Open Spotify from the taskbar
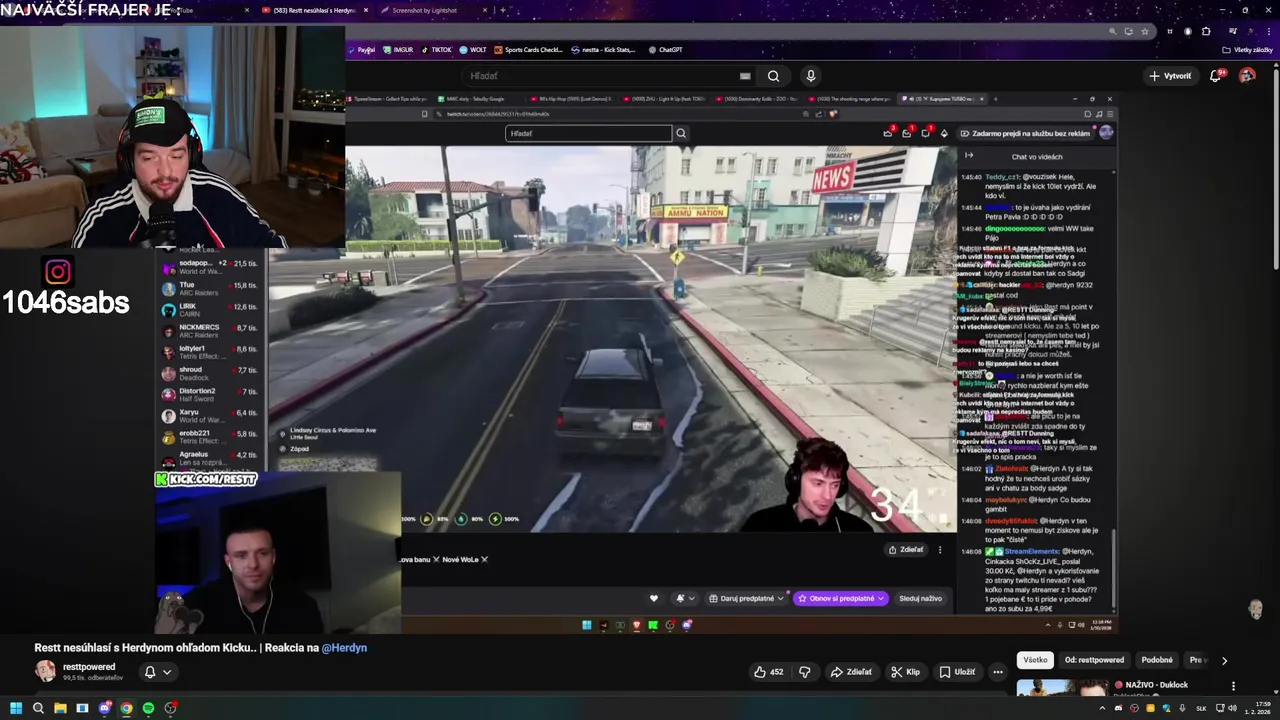Image resolution: width=1280 pixels, height=720 pixels. [x=148, y=708]
